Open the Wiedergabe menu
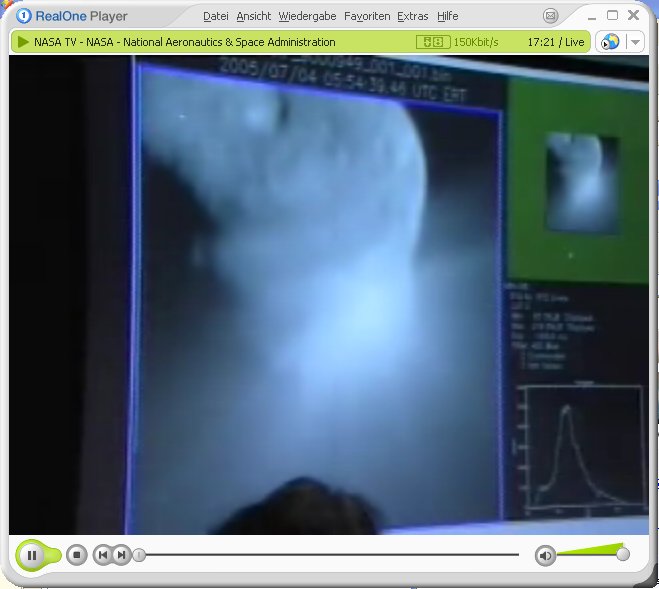Screen dimensions: 659x589 [307, 16]
